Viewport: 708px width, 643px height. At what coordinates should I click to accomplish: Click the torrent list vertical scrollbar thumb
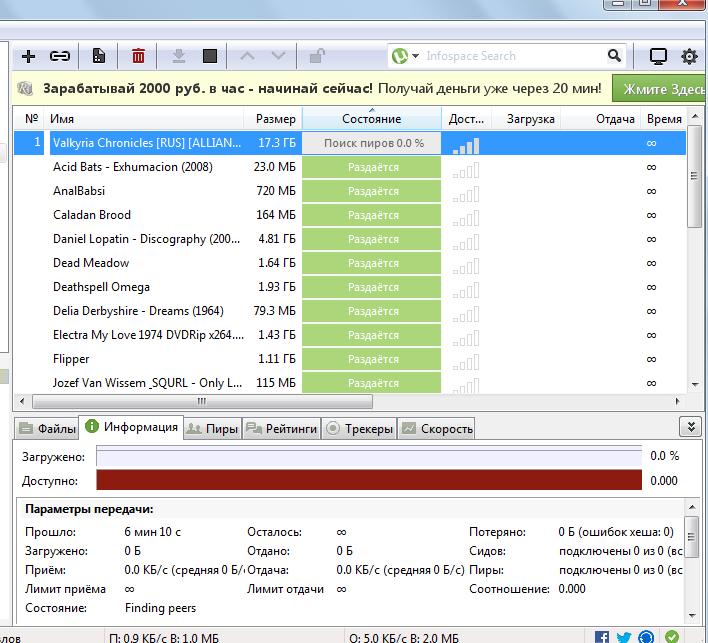(x=694, y=179)
